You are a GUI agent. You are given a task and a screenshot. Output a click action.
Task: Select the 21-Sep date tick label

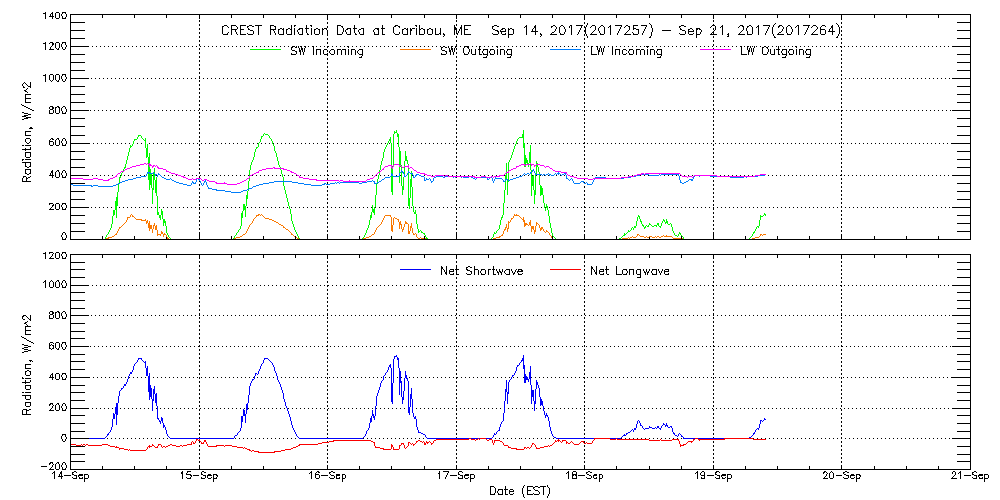(x=969, y=477)
